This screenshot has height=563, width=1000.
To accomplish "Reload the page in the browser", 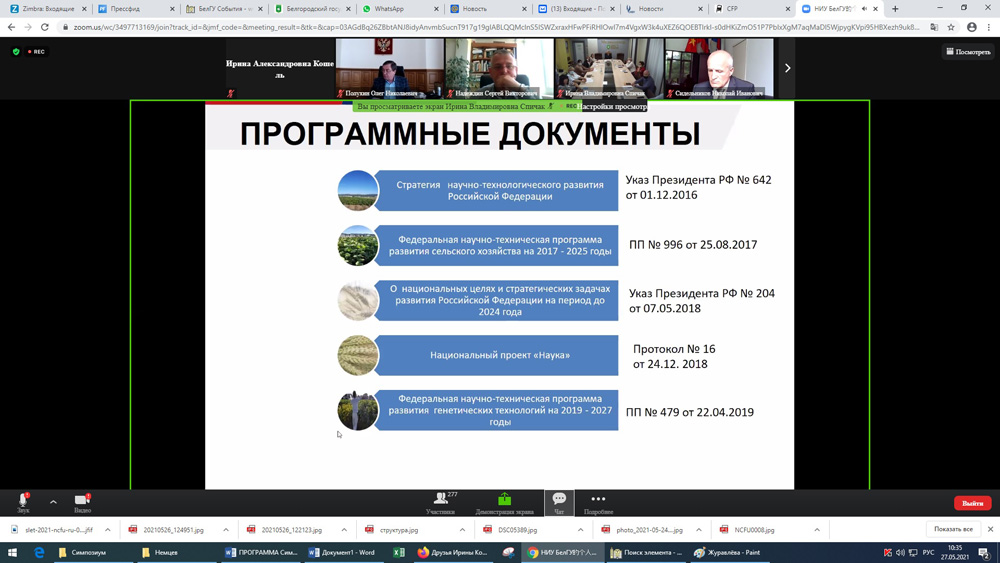I will click(45, 27).
